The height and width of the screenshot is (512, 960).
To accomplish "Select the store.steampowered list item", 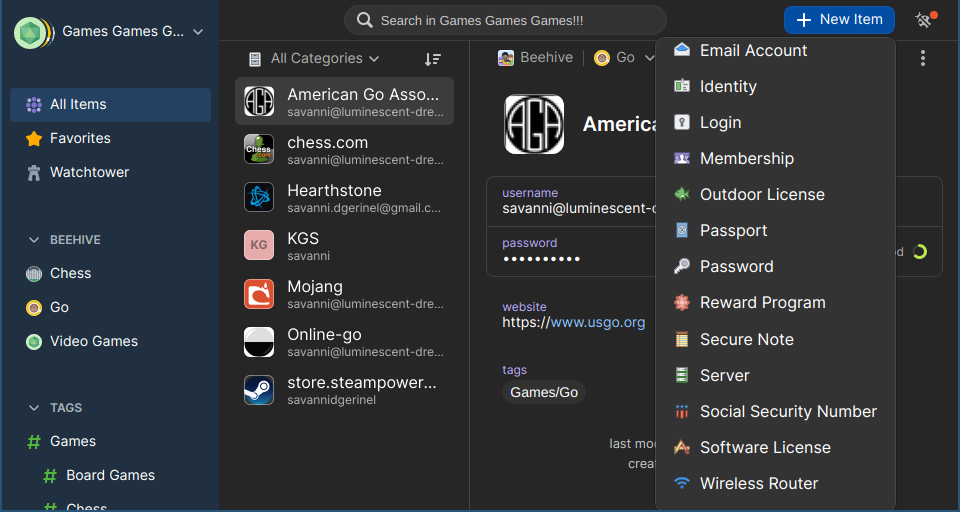I will (344, 390).
